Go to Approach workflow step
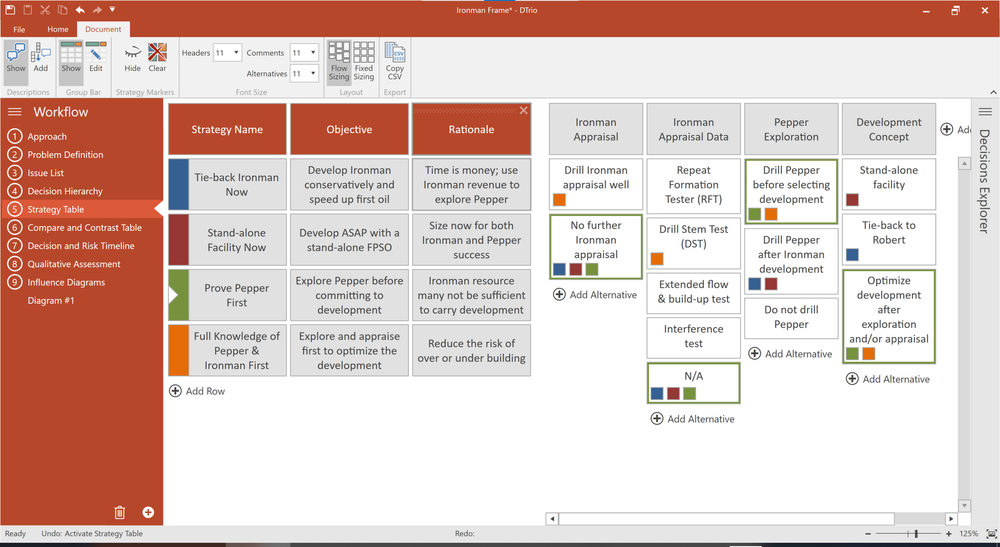The height and width of the screenshot is (547, 1000). click(x=47, y=136)
